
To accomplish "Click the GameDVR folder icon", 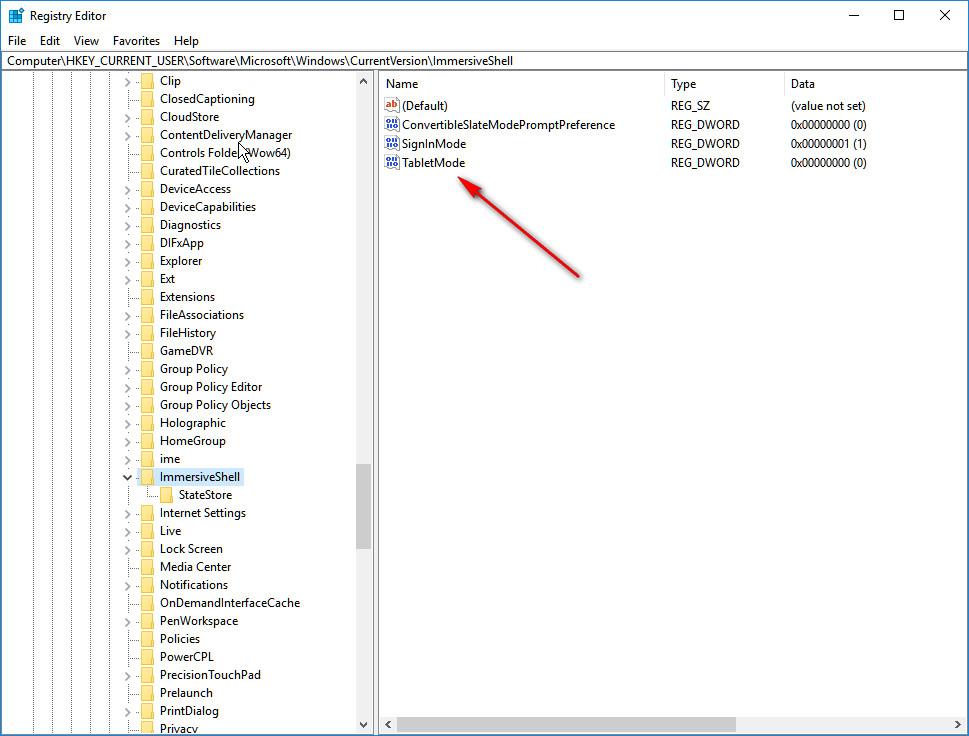I will pyautogui.click(x=147, y=350).
